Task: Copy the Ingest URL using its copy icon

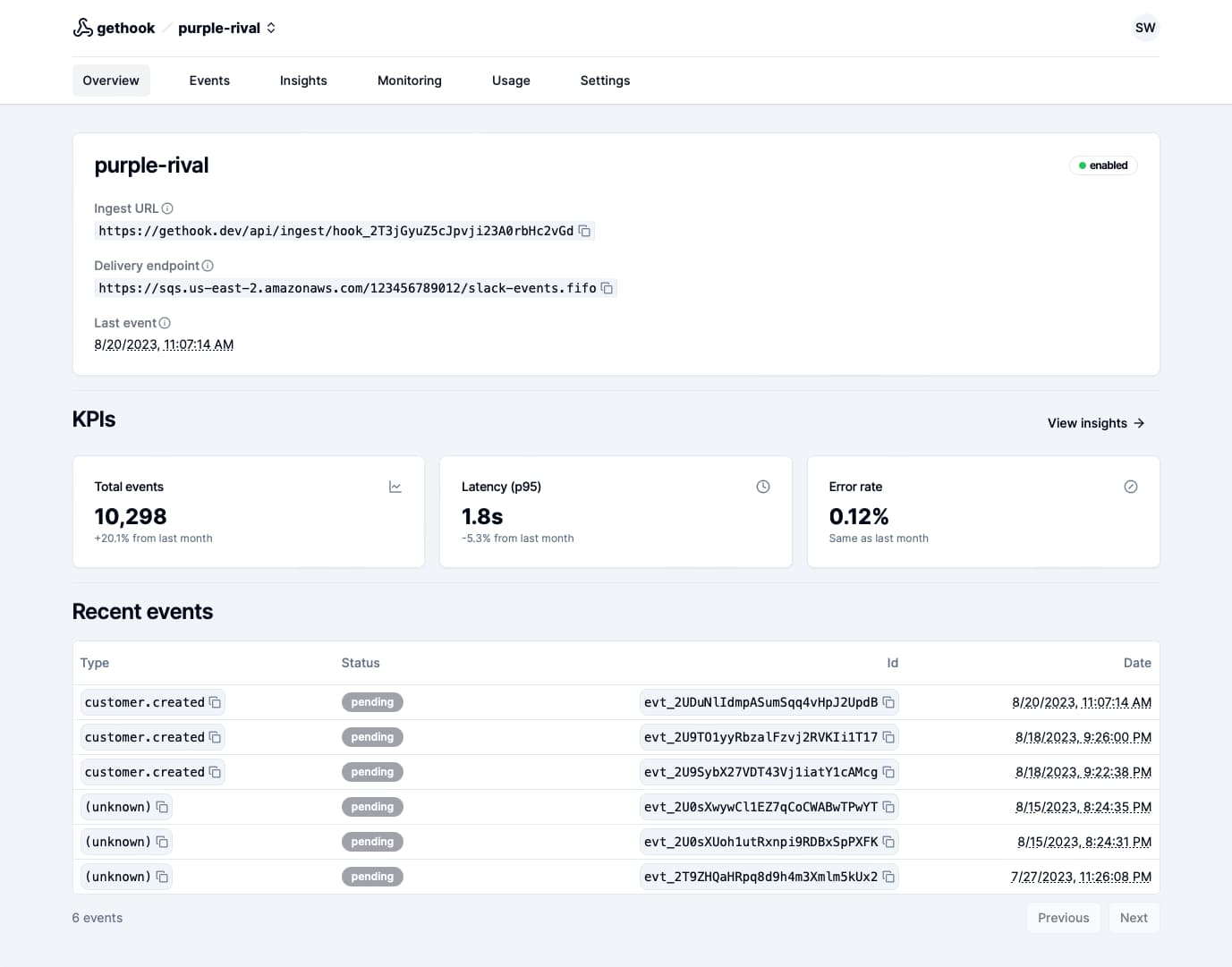Action: (584, 231)
